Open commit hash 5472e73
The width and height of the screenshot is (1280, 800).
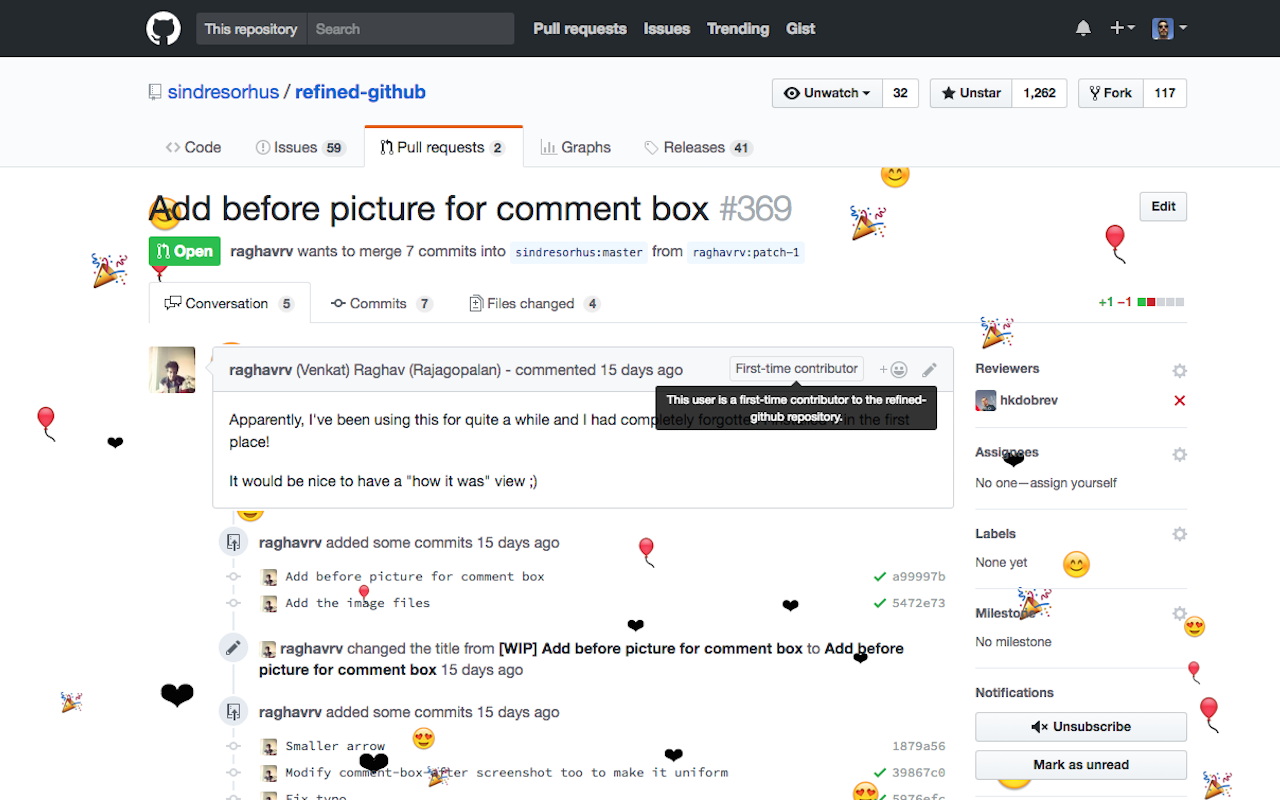tap(919, 603)
